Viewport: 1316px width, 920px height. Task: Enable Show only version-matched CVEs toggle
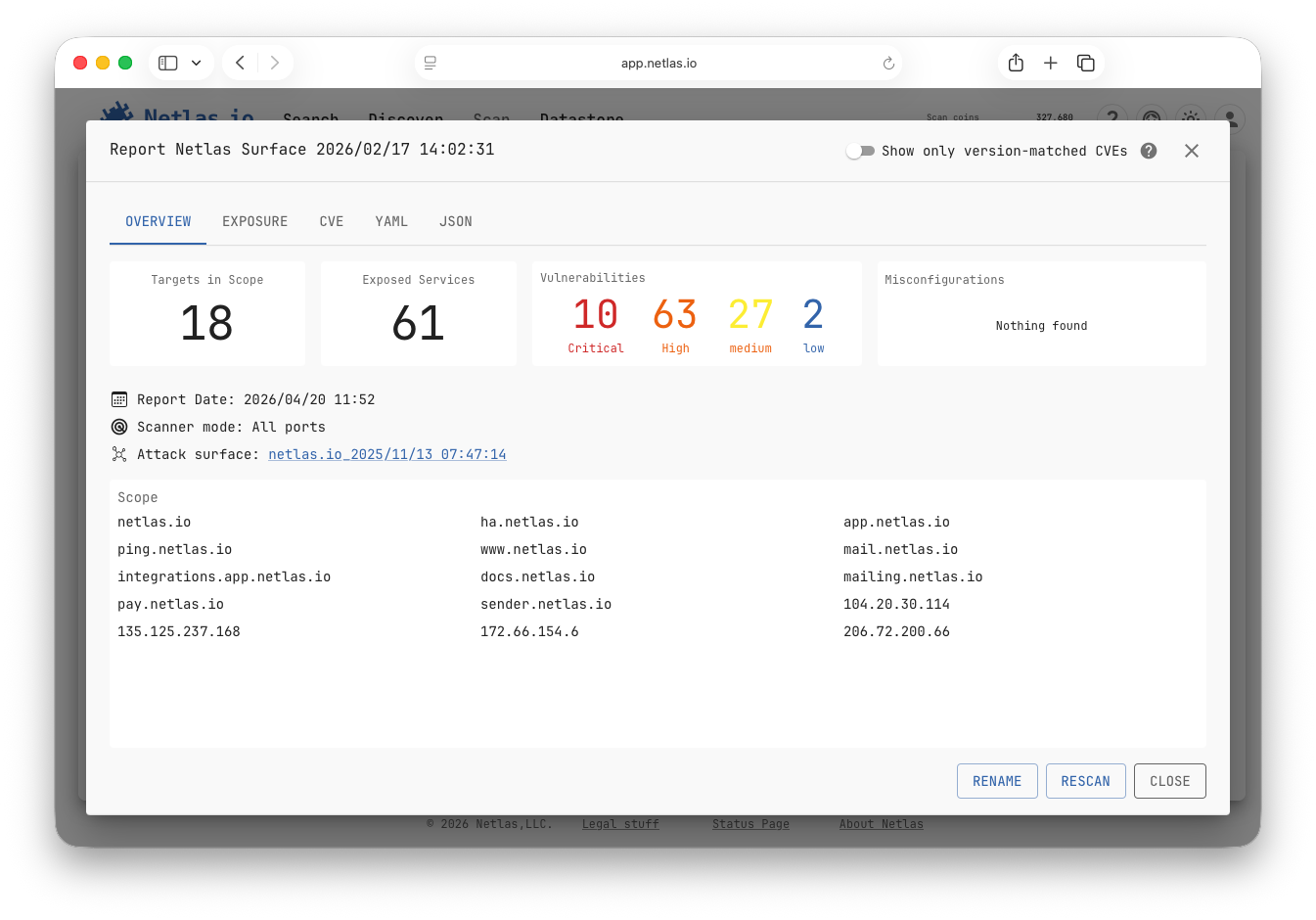tap(860, 151)
